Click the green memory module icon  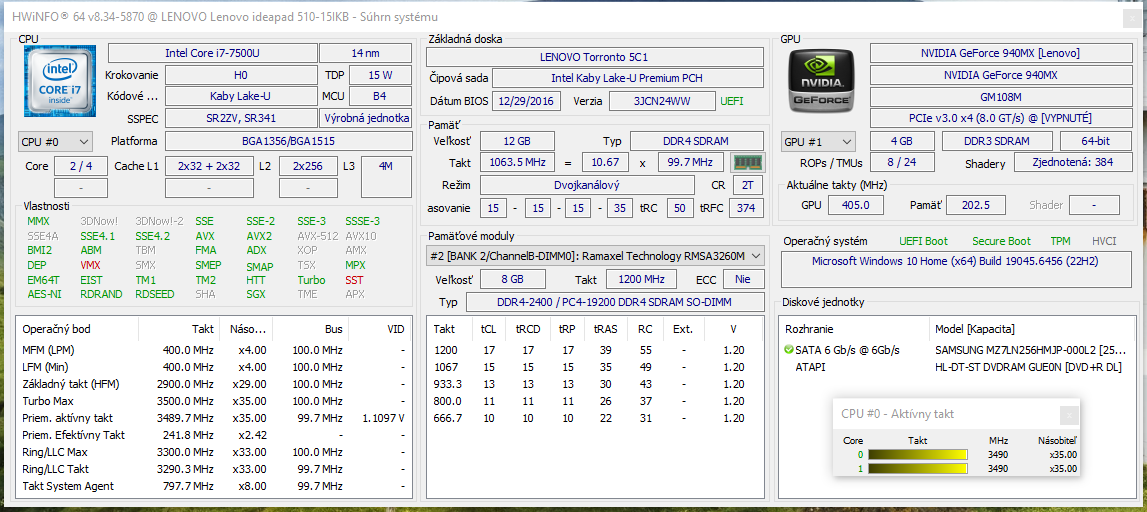[x=747, y=162]
